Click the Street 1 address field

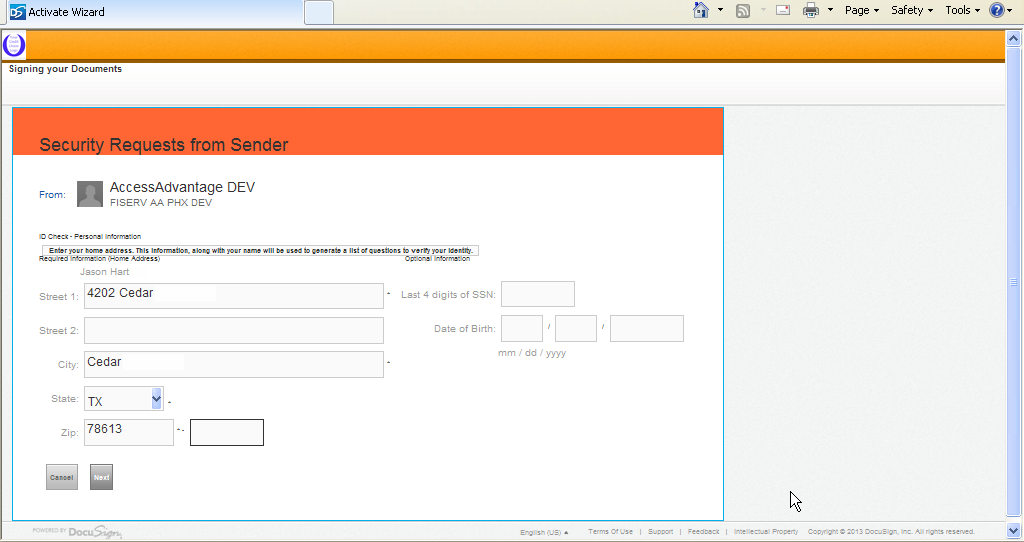pos(234,296)
